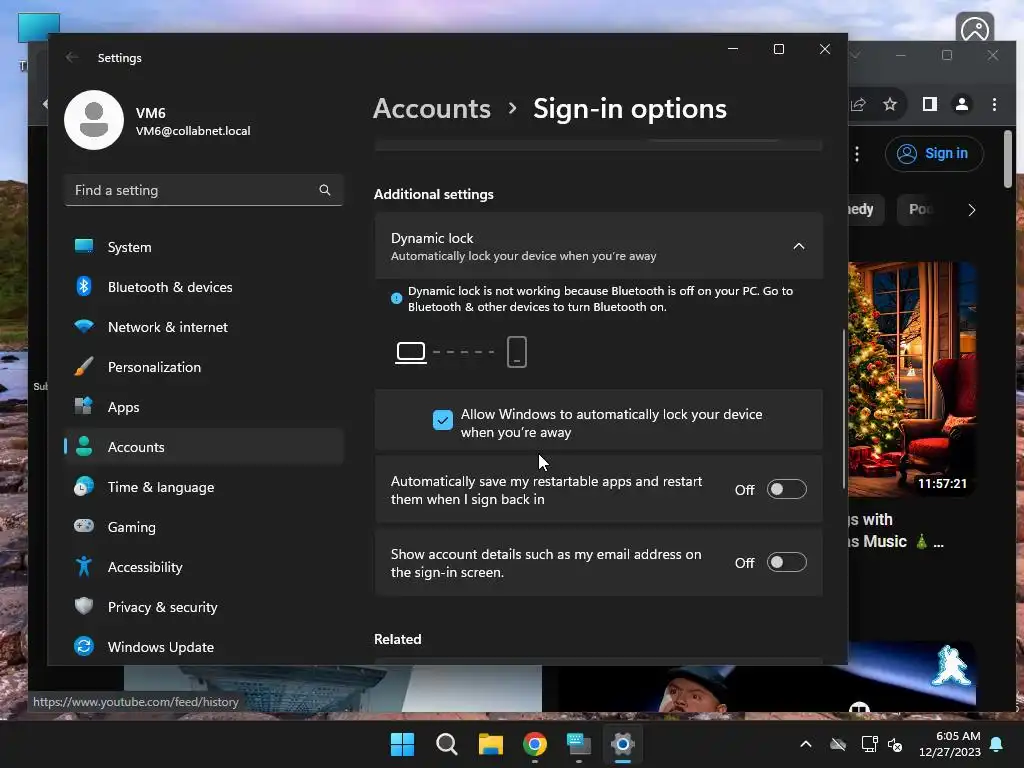1024x768 pixels.
Task: Open Accessibility settings
Action: coord(204,567)
